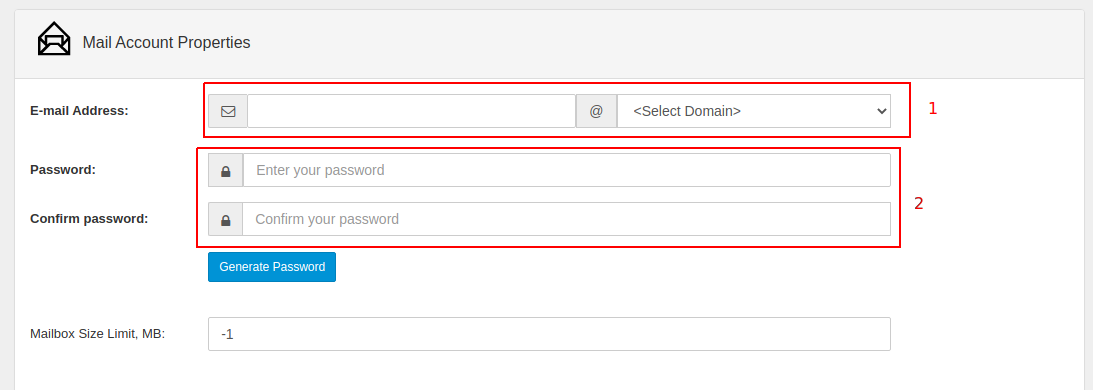
Task: Click the red annotation number 1
Action: click(933, 109)
